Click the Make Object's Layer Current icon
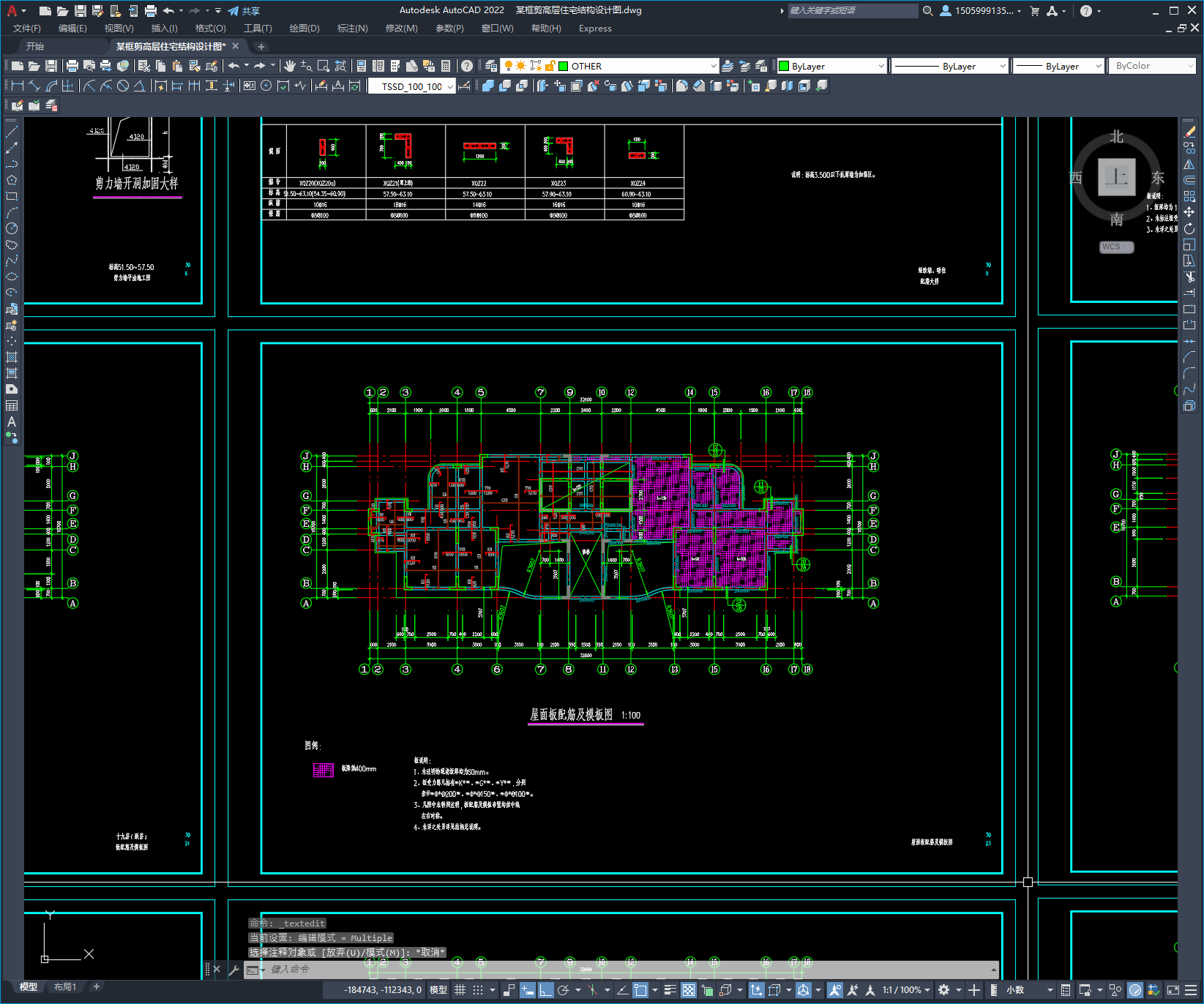Screen dimensions: 1204x1004 coord(728,66)
